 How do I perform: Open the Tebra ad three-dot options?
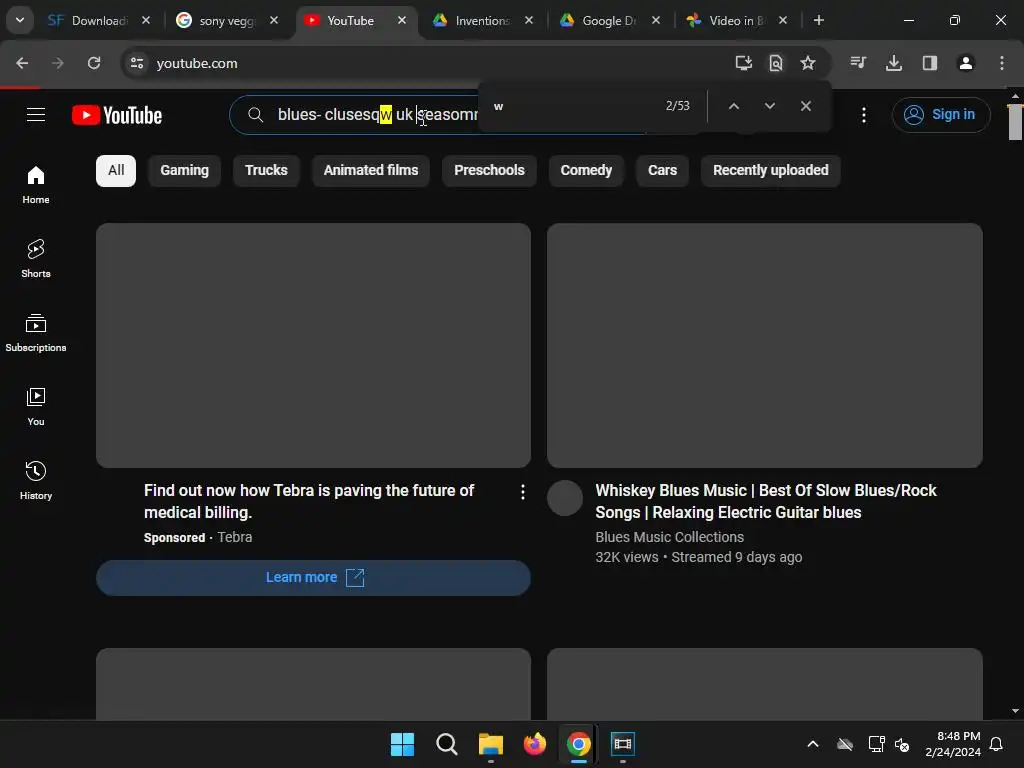[x=522, y=492]
